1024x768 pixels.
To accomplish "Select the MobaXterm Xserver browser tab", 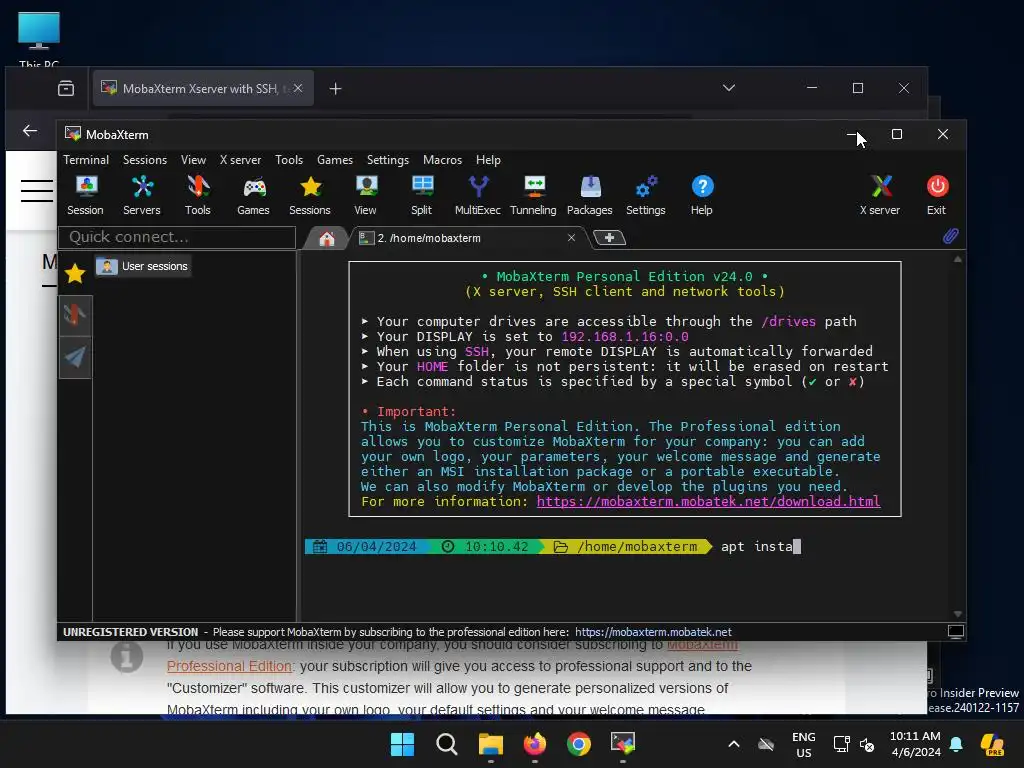I will point(203,88).
